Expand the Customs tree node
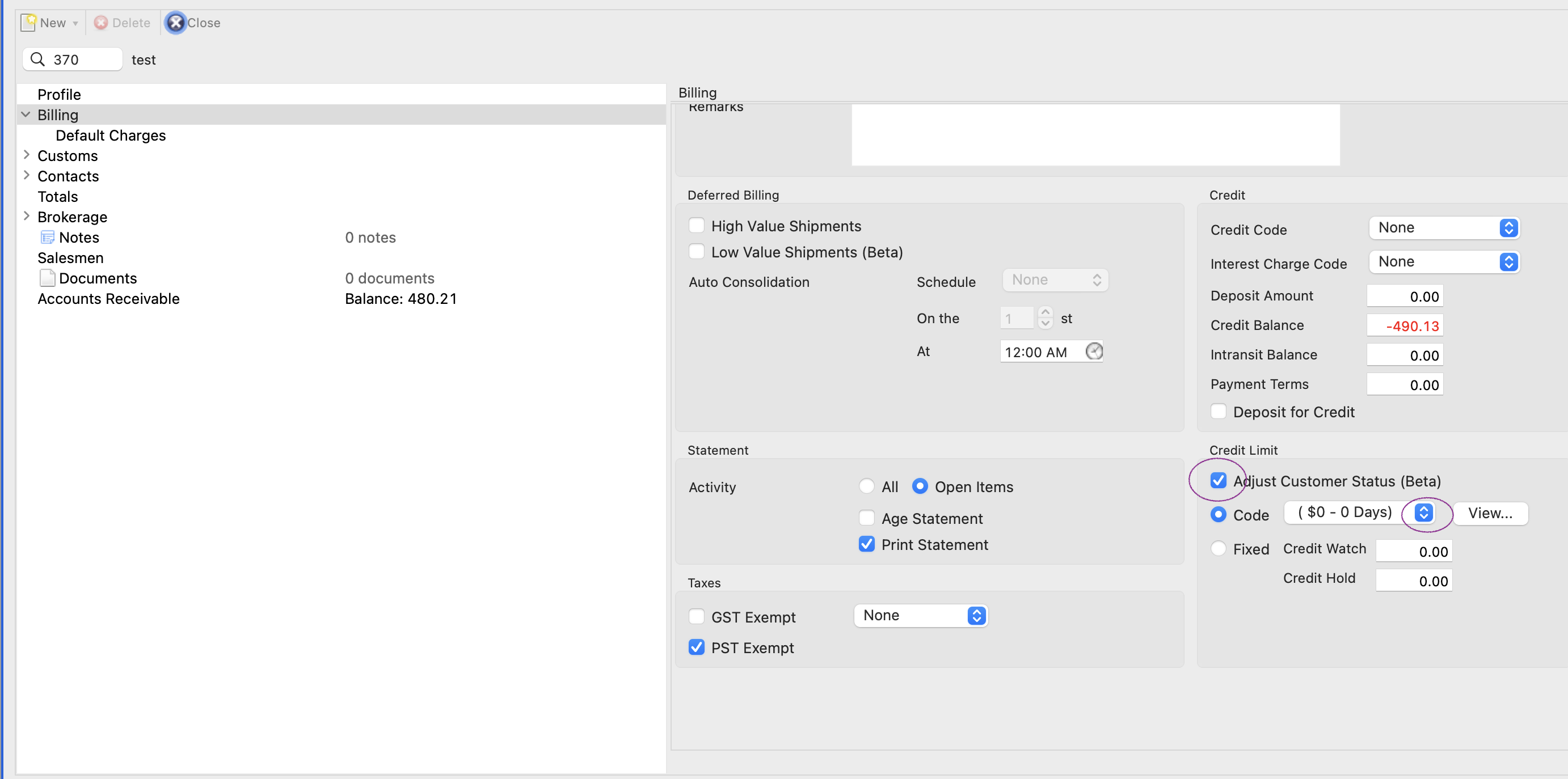The width and height of the screenshot is (1568, 779). point(26,155)
